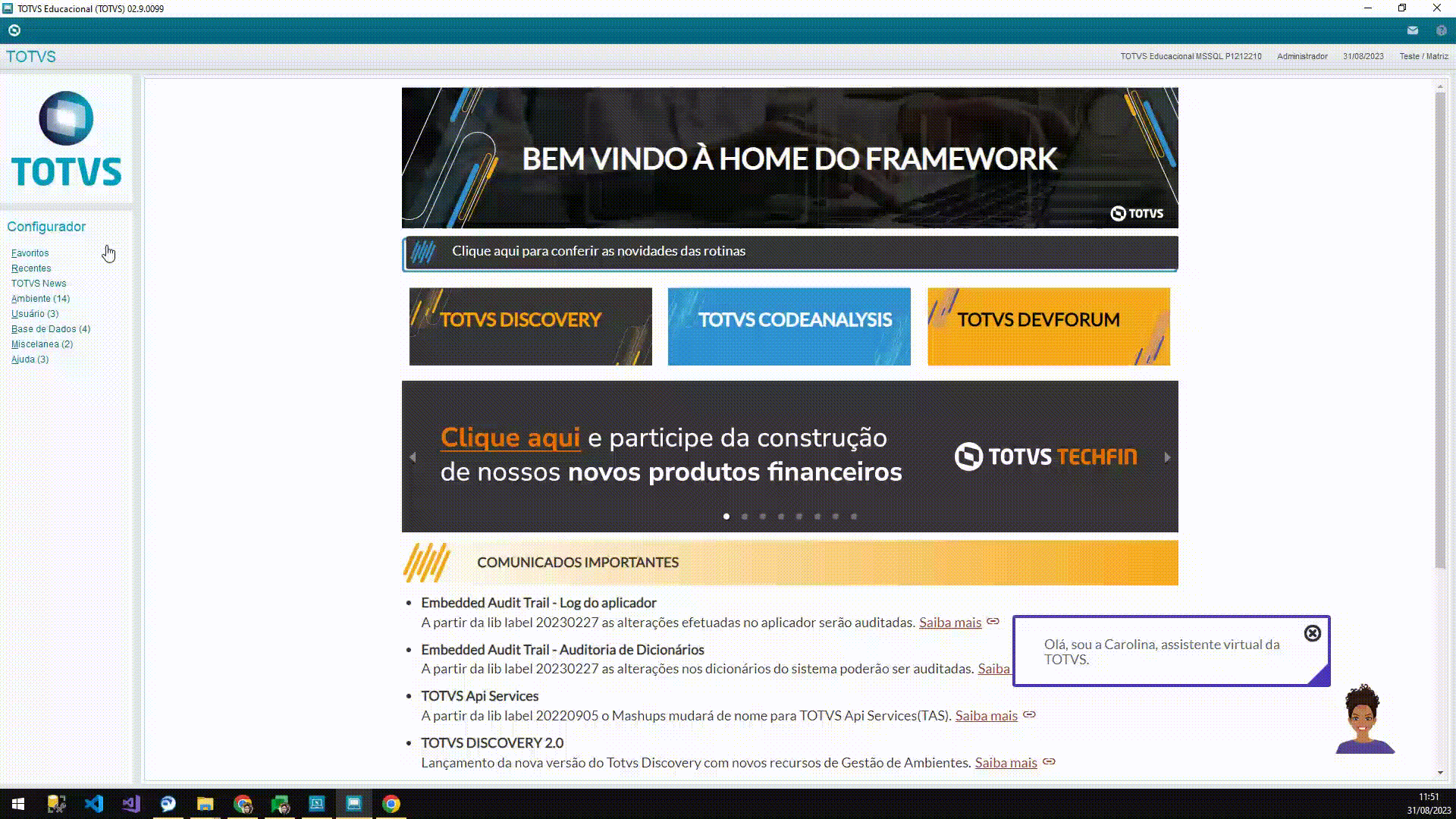Click the vertical scrollbar thumb of the home page

point(1440,330)
